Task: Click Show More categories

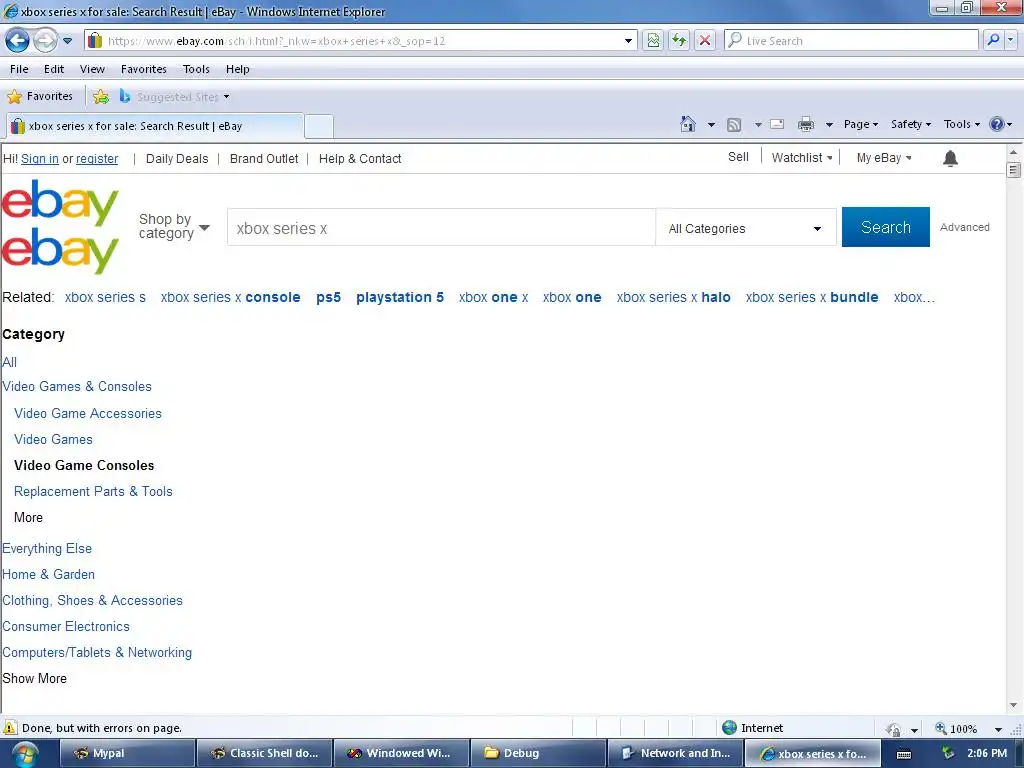Action: coord(34,679)
